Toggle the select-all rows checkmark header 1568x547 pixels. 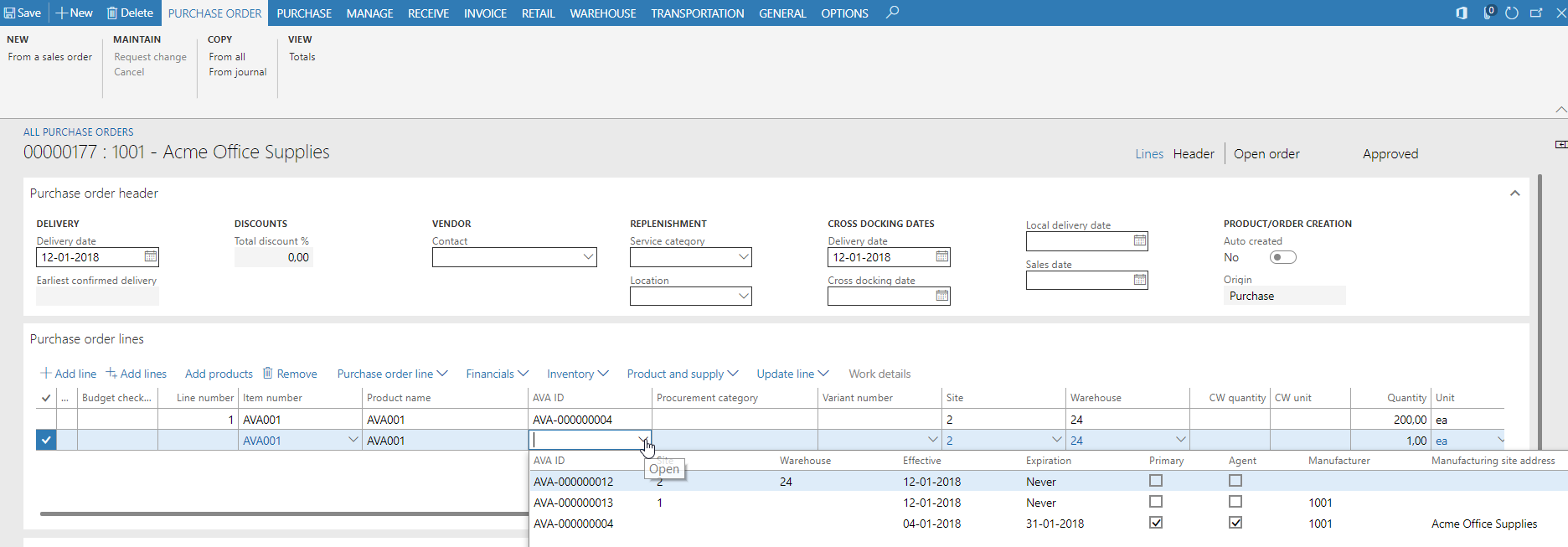point(46,398)
